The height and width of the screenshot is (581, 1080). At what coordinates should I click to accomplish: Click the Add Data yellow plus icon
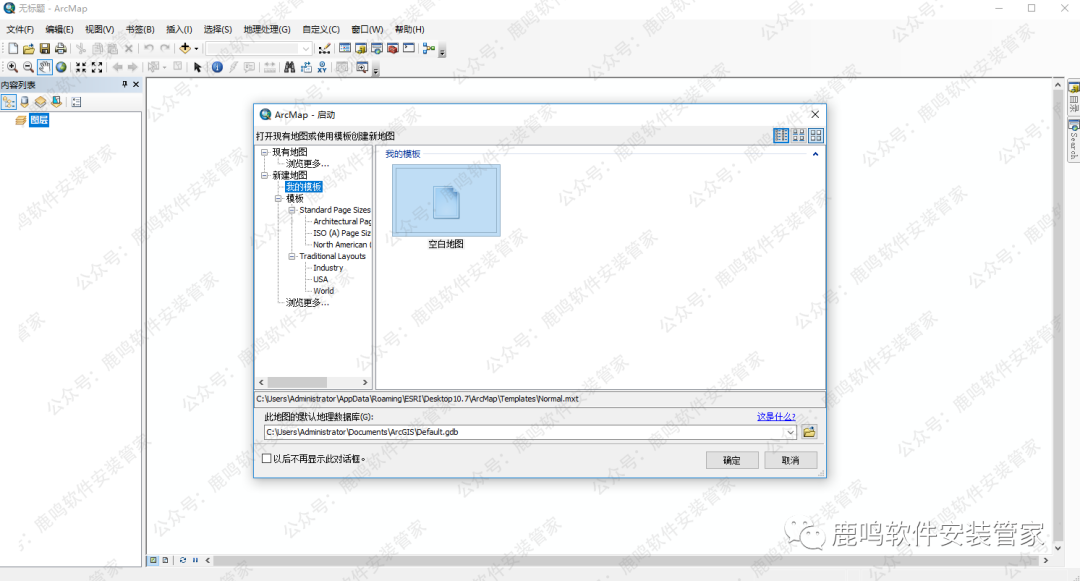(185, 48)
